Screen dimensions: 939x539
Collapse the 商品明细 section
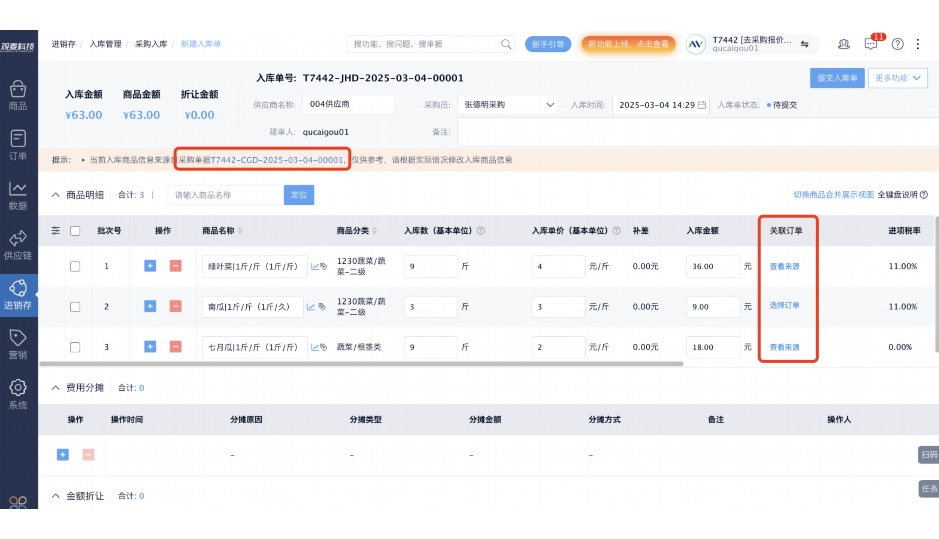coord(55,195)
